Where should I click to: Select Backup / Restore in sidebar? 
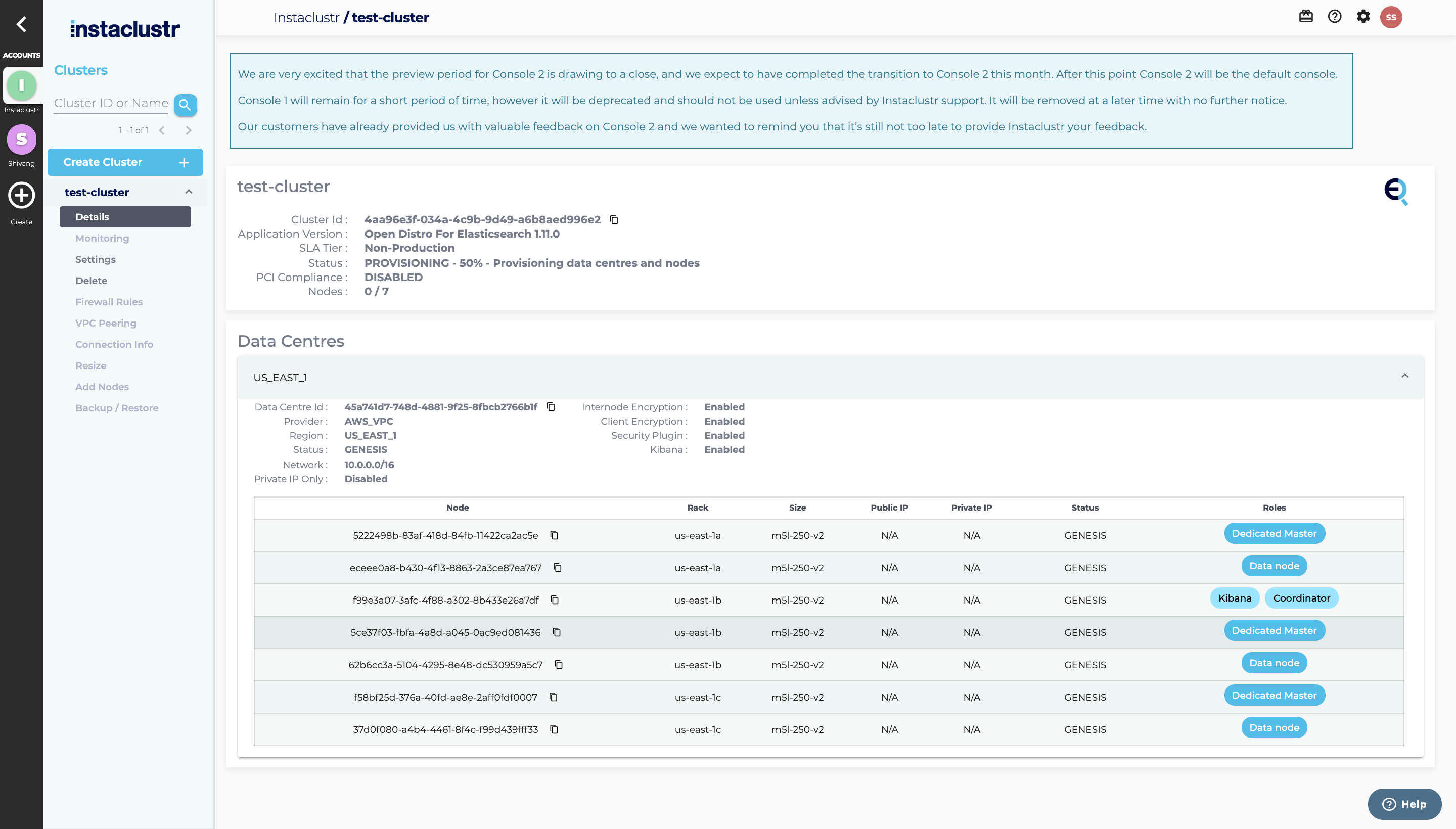117,407
